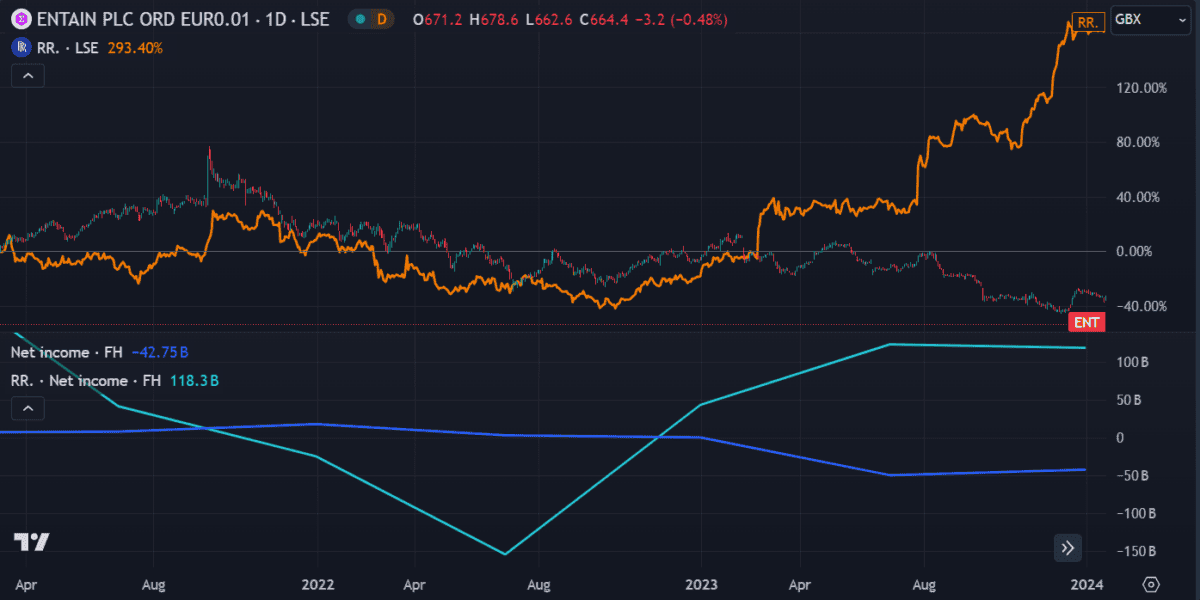Open chart settings hexagon gear icon
This screenshot has width=1200, height=600.
[1151, 584]
